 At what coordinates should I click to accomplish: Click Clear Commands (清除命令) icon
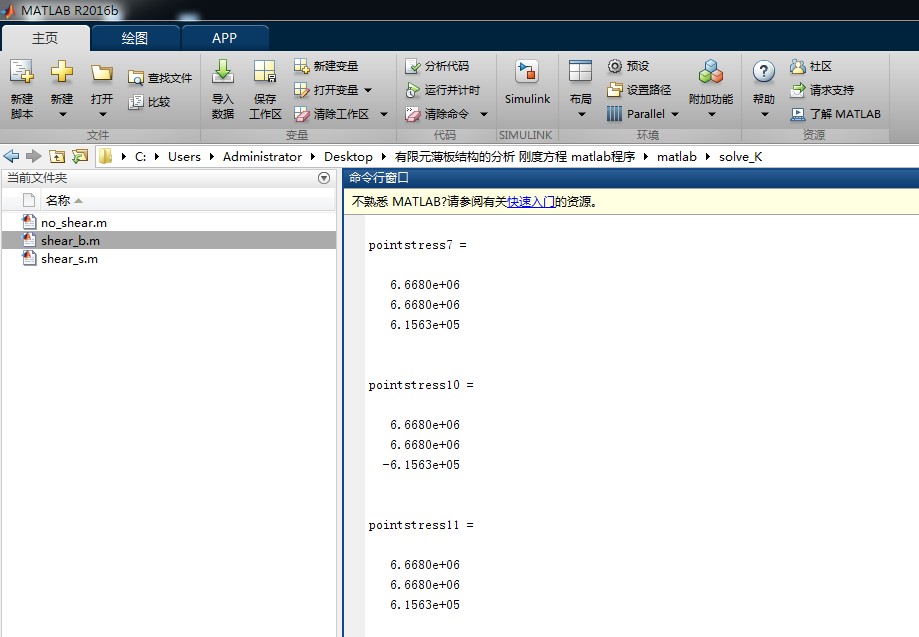coord(413,114)
